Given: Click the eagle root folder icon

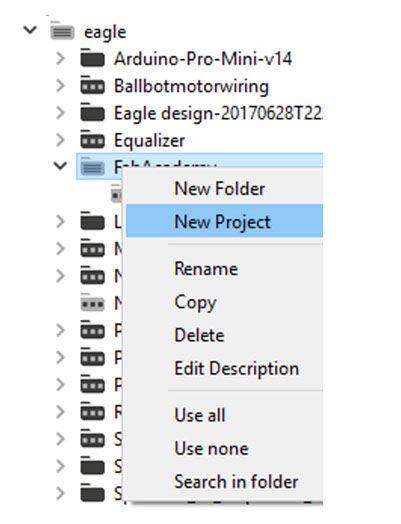Looking at the screenshot, I should click(x=62, y=32).
